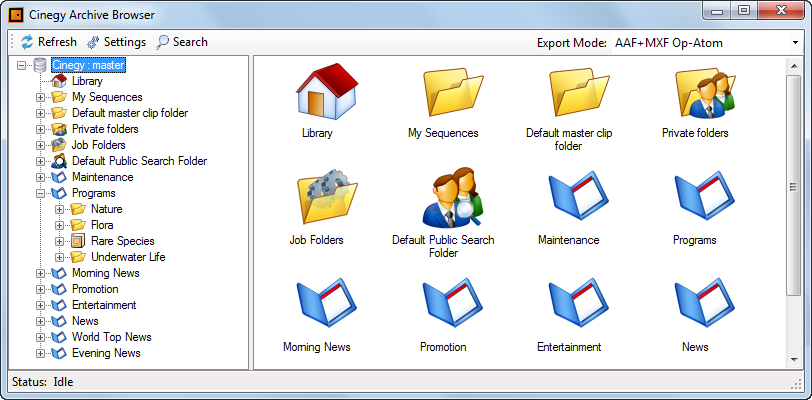This screenshot has width=812, height=400.
Task: Expand My Sequences tree node
Action: tap(40, 97)
